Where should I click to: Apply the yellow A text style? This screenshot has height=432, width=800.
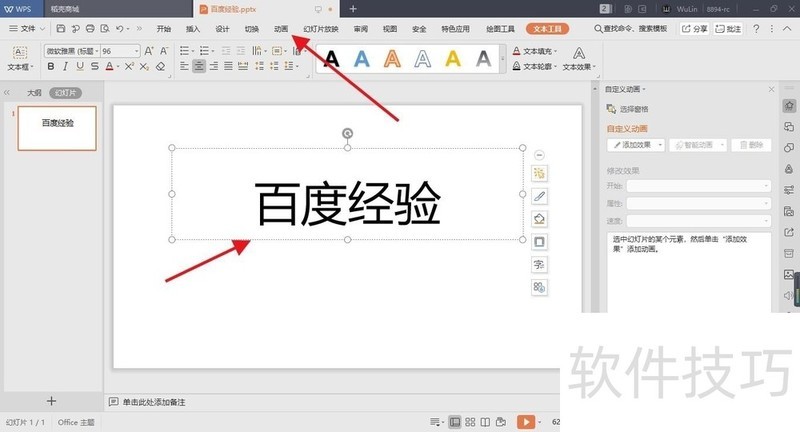[x=453, y=59]
